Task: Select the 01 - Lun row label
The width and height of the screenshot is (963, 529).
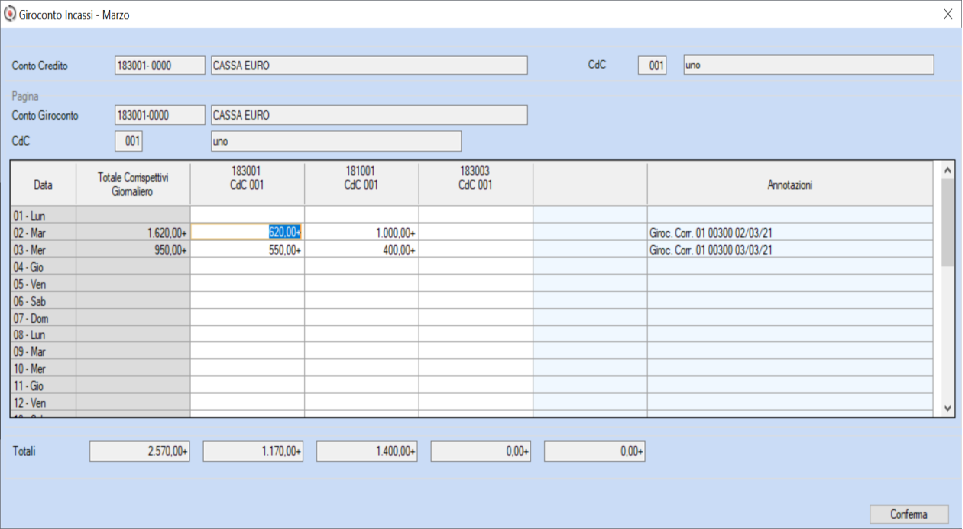Action: [43, 216]
